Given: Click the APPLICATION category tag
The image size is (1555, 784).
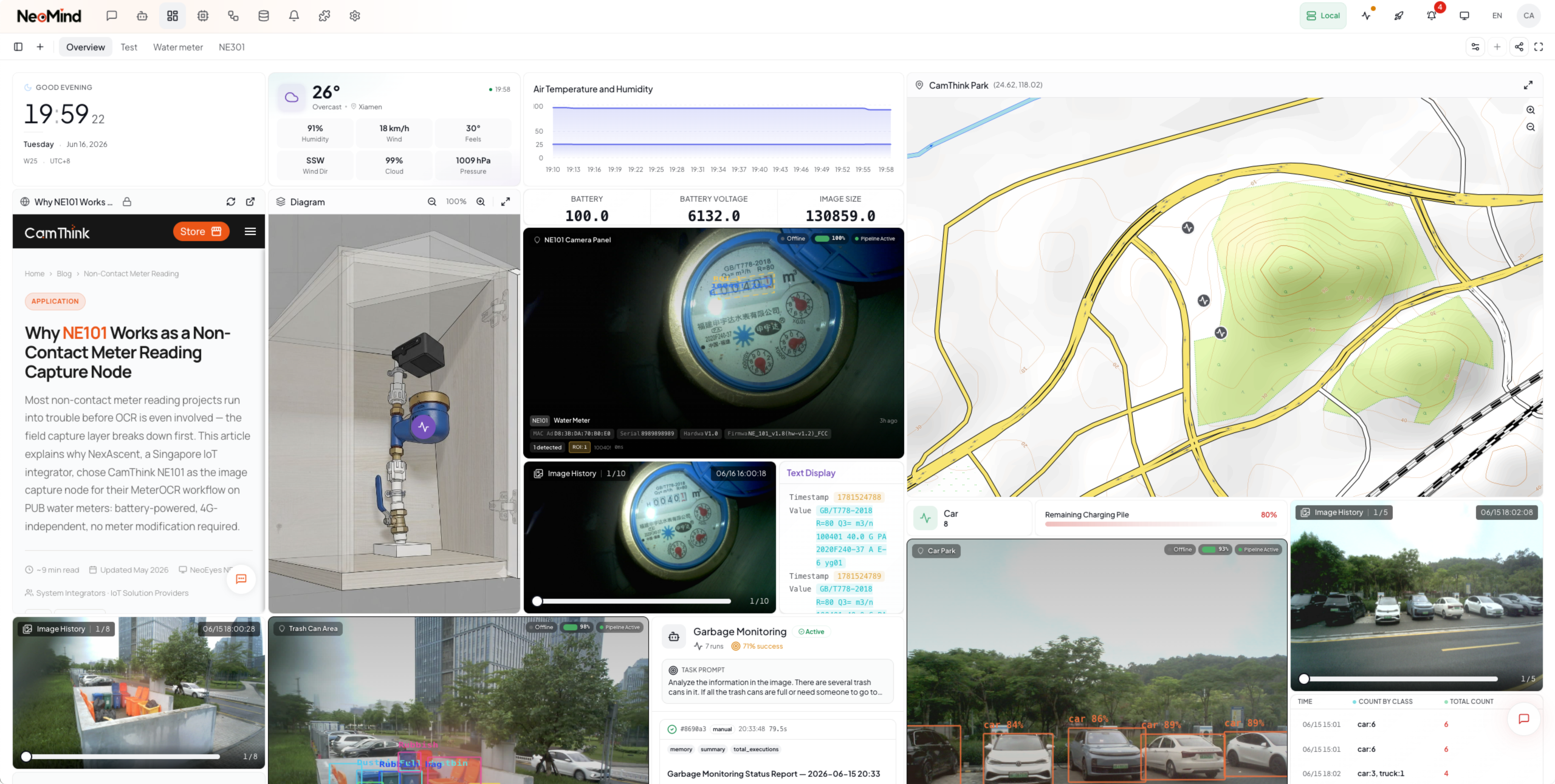Looking at the screenshot, I should point(55,301).
